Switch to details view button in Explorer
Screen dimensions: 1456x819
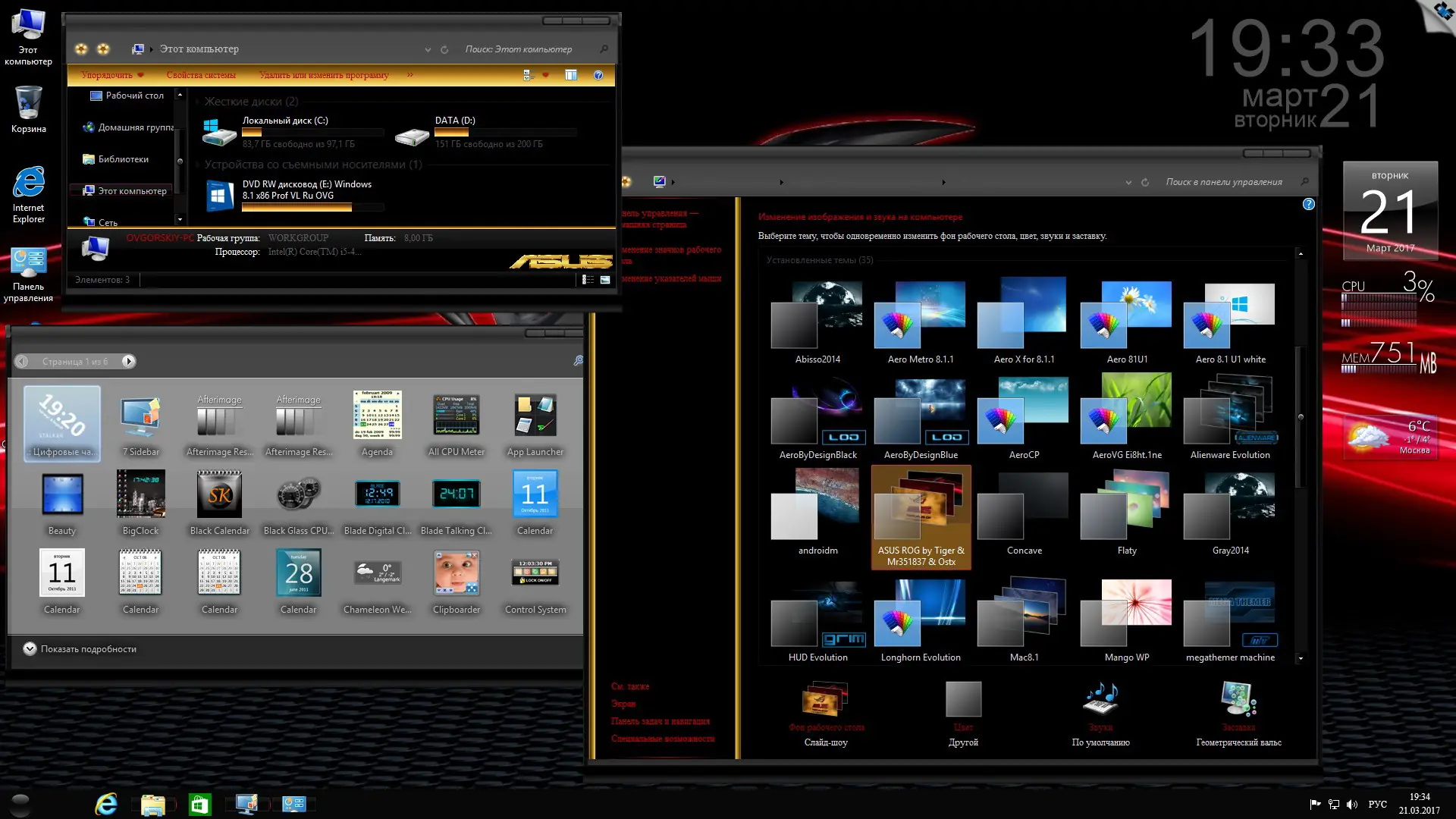click(588, 280)
